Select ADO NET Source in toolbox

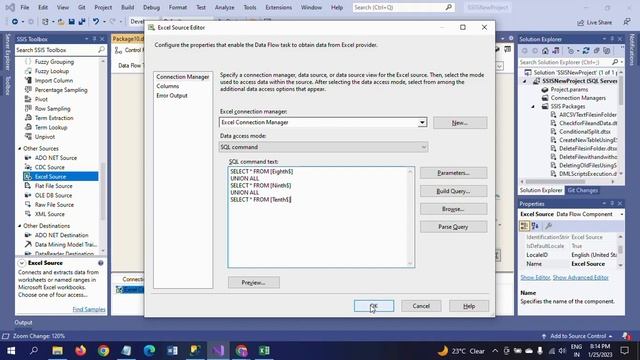click(x=56, y=158)
